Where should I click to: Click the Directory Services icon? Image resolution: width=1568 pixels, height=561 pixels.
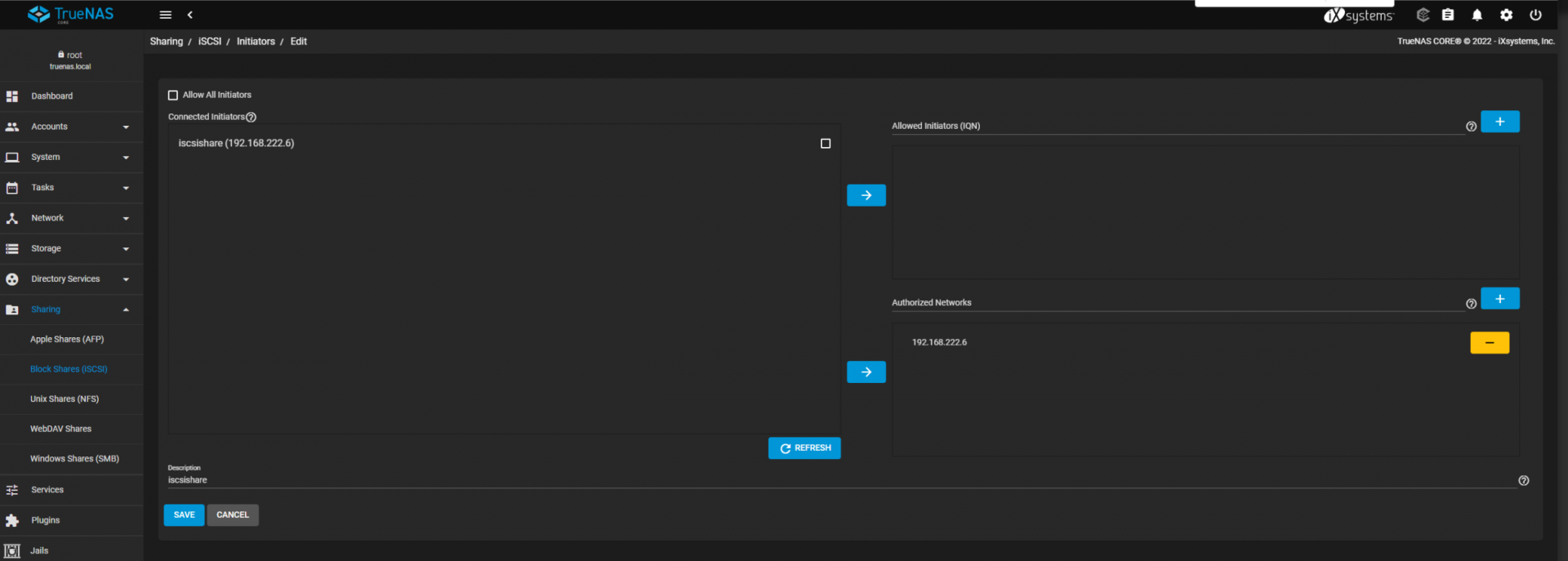tap(12, 279)
